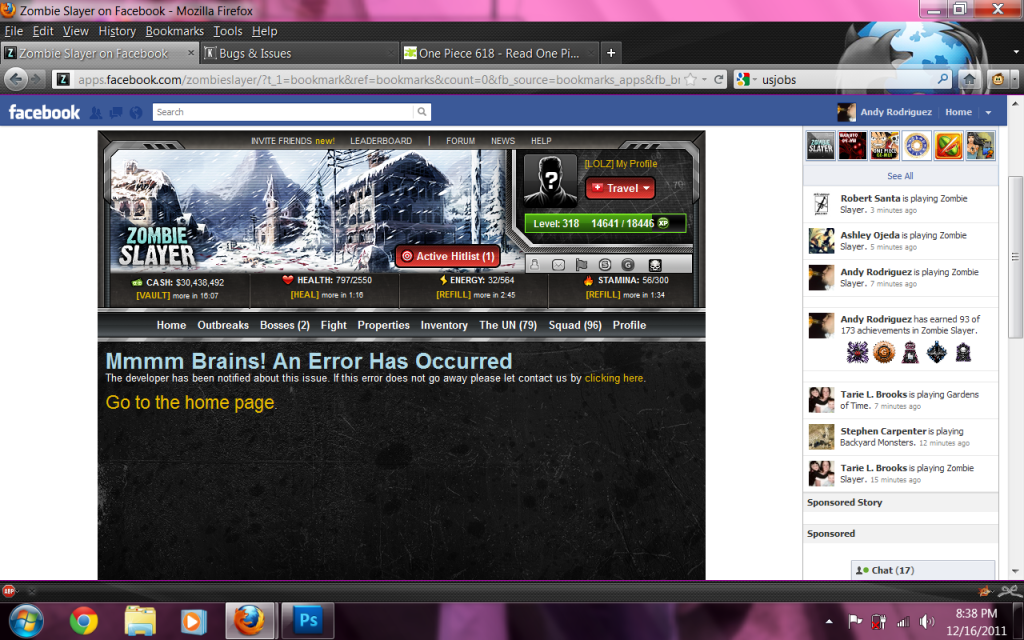Open the One Piece app thumbnail in sidebar
This screenshot has width=1024, height=640.
click(884, 146)
